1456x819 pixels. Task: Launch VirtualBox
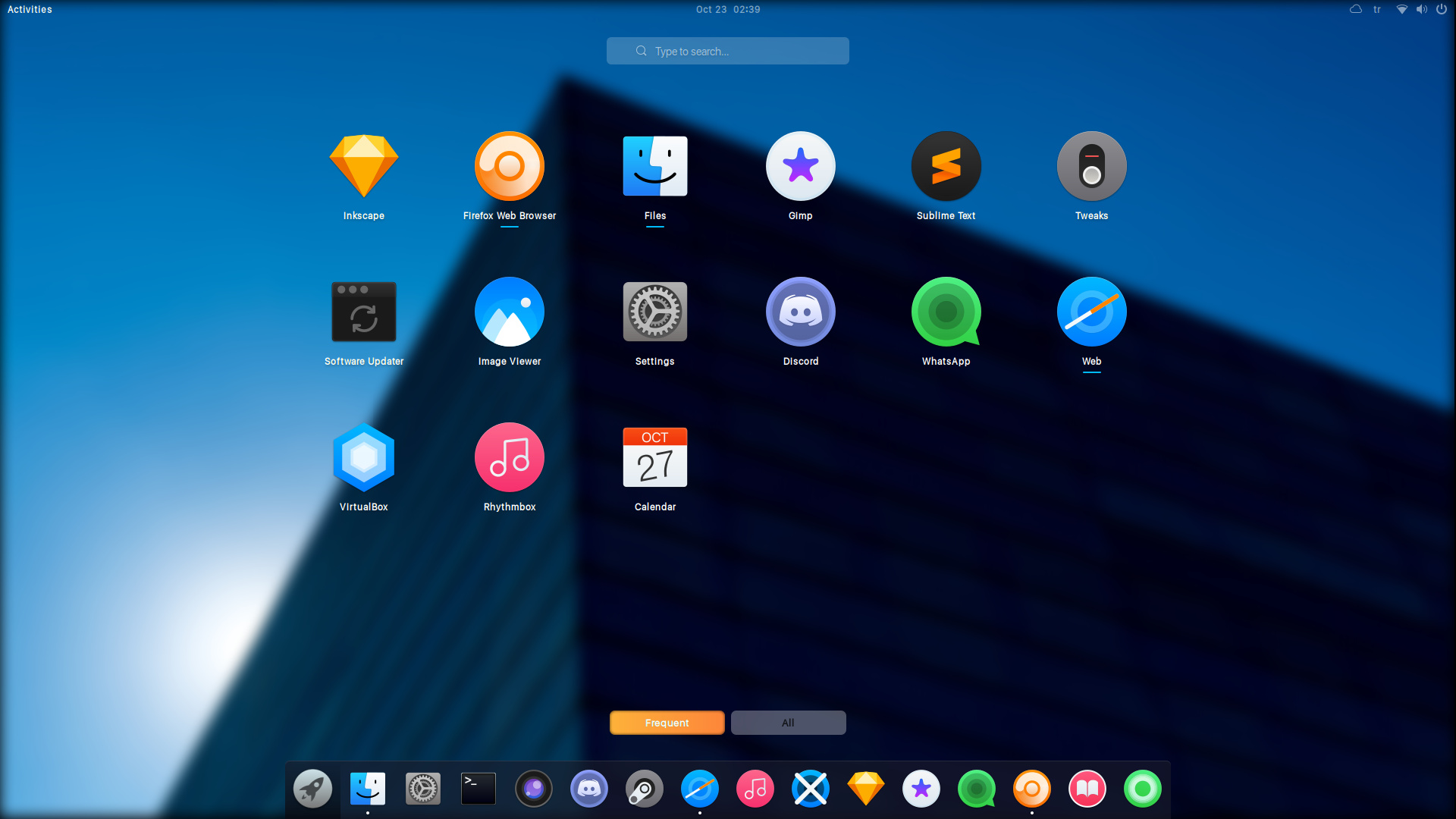(x=364, y=457)
